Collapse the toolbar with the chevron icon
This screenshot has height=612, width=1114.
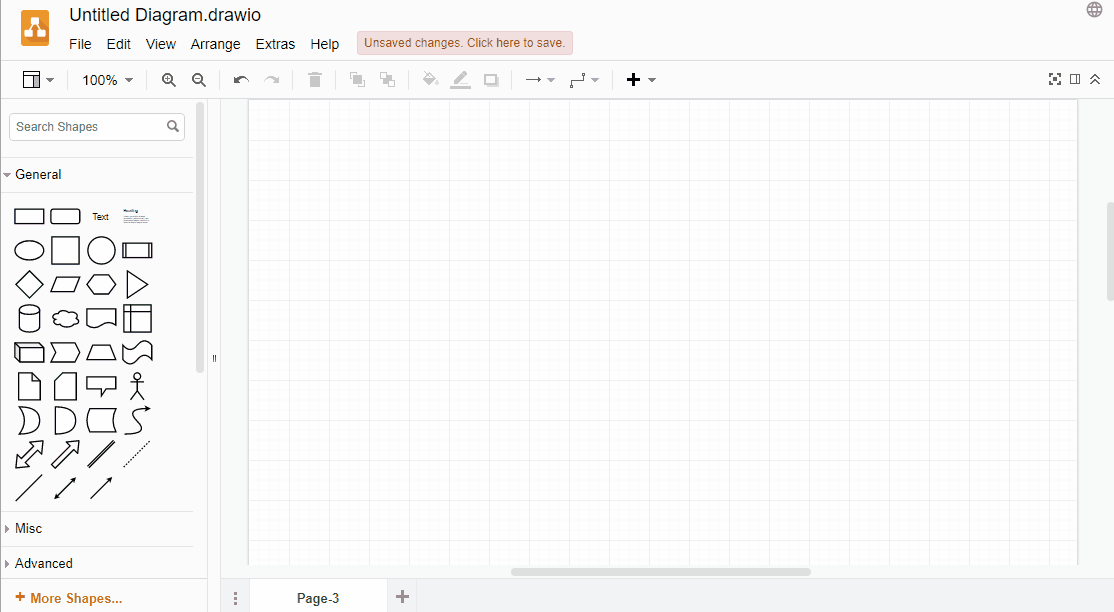click(x=1095, y=78)
